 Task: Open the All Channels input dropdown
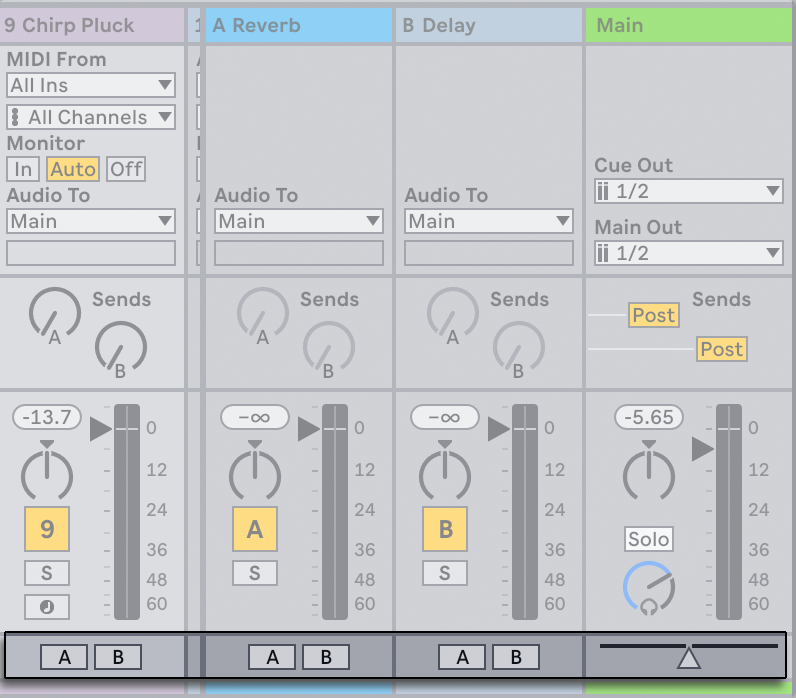91,117
